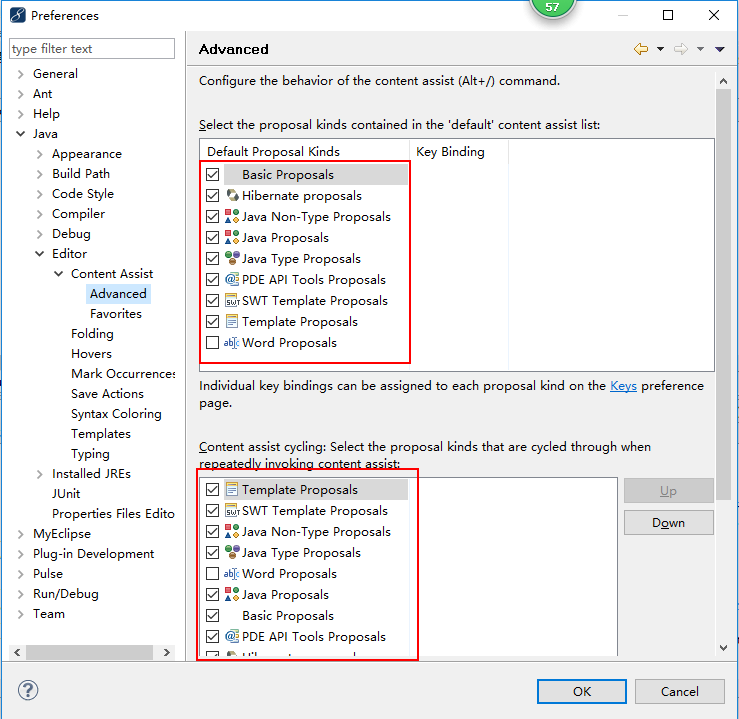
Task: Click the Java Proposals icon in default list
Action: (232, 237)
